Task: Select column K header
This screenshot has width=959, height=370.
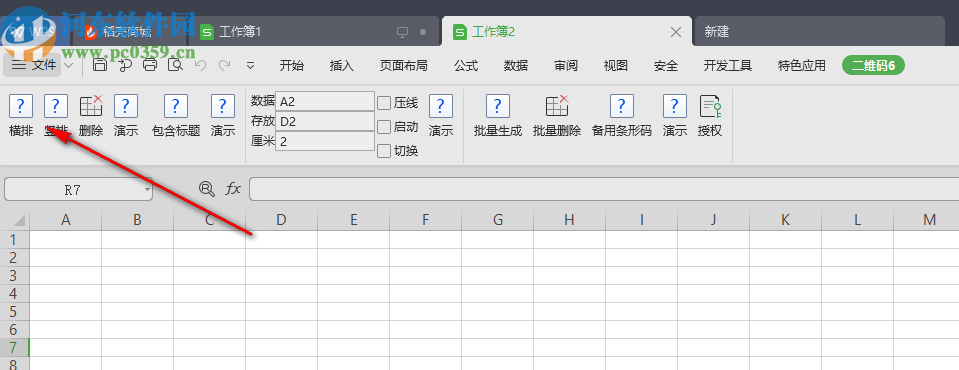Action: tap(785, 220)
